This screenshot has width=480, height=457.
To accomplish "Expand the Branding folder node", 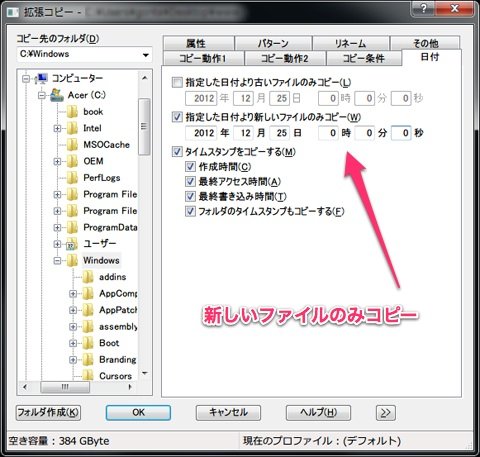I will click(x=73, y=360).
